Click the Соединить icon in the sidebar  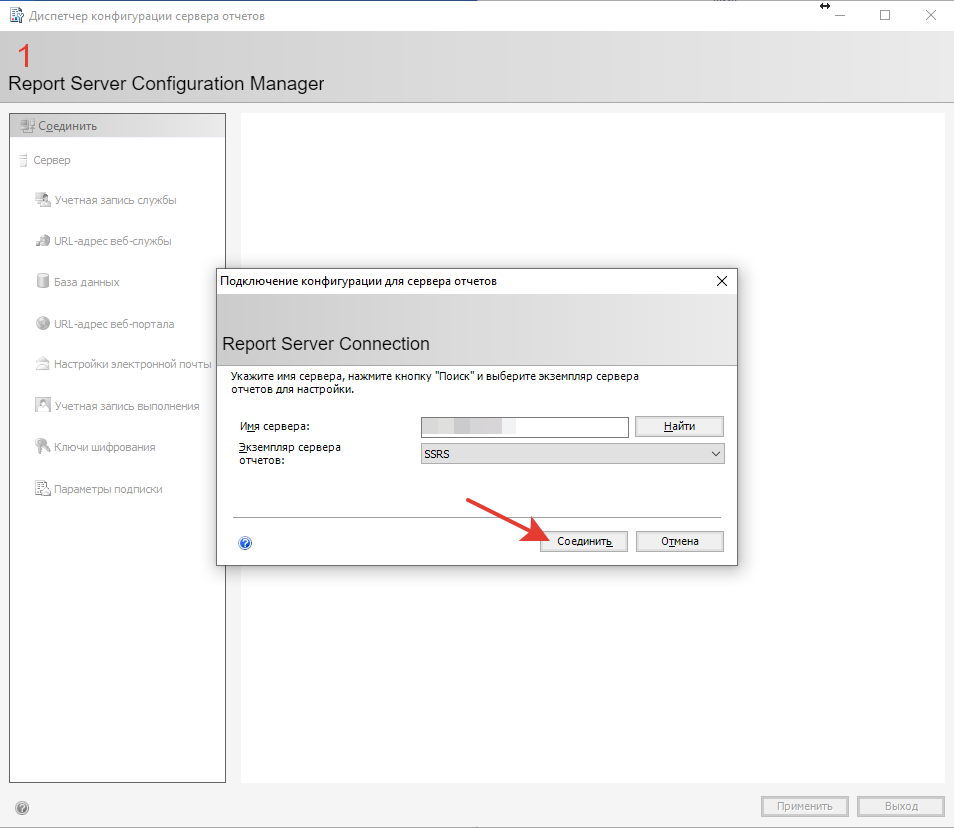tap(27, 126)
